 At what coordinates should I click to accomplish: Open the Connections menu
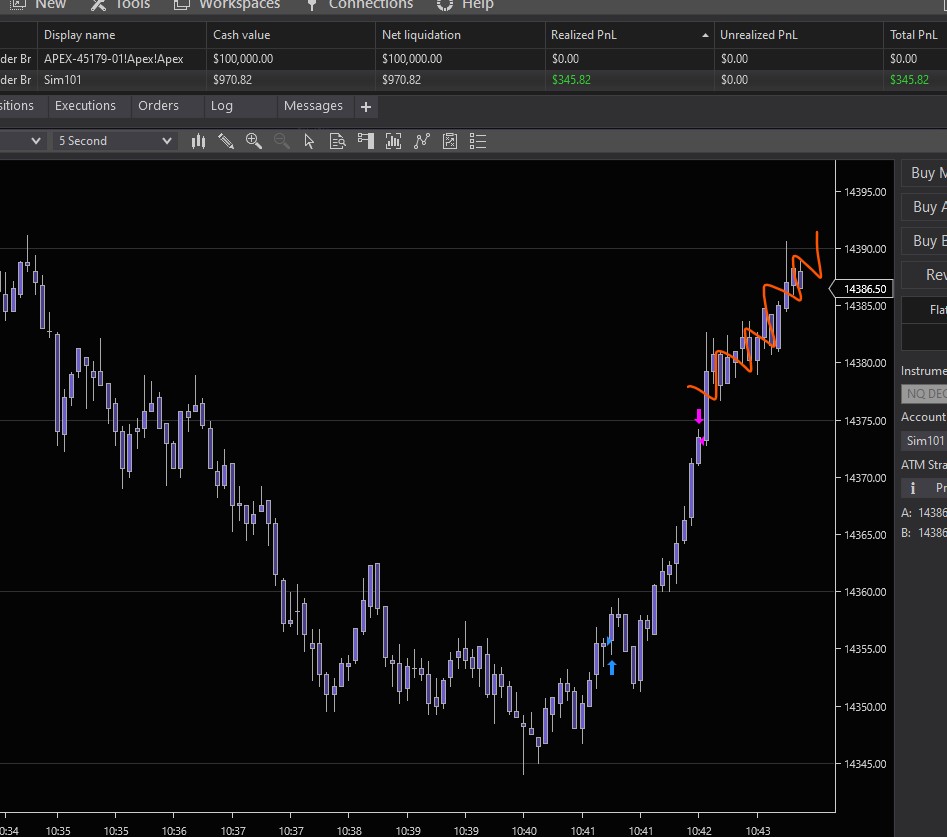pyautogui.click(x=369, y=5)
